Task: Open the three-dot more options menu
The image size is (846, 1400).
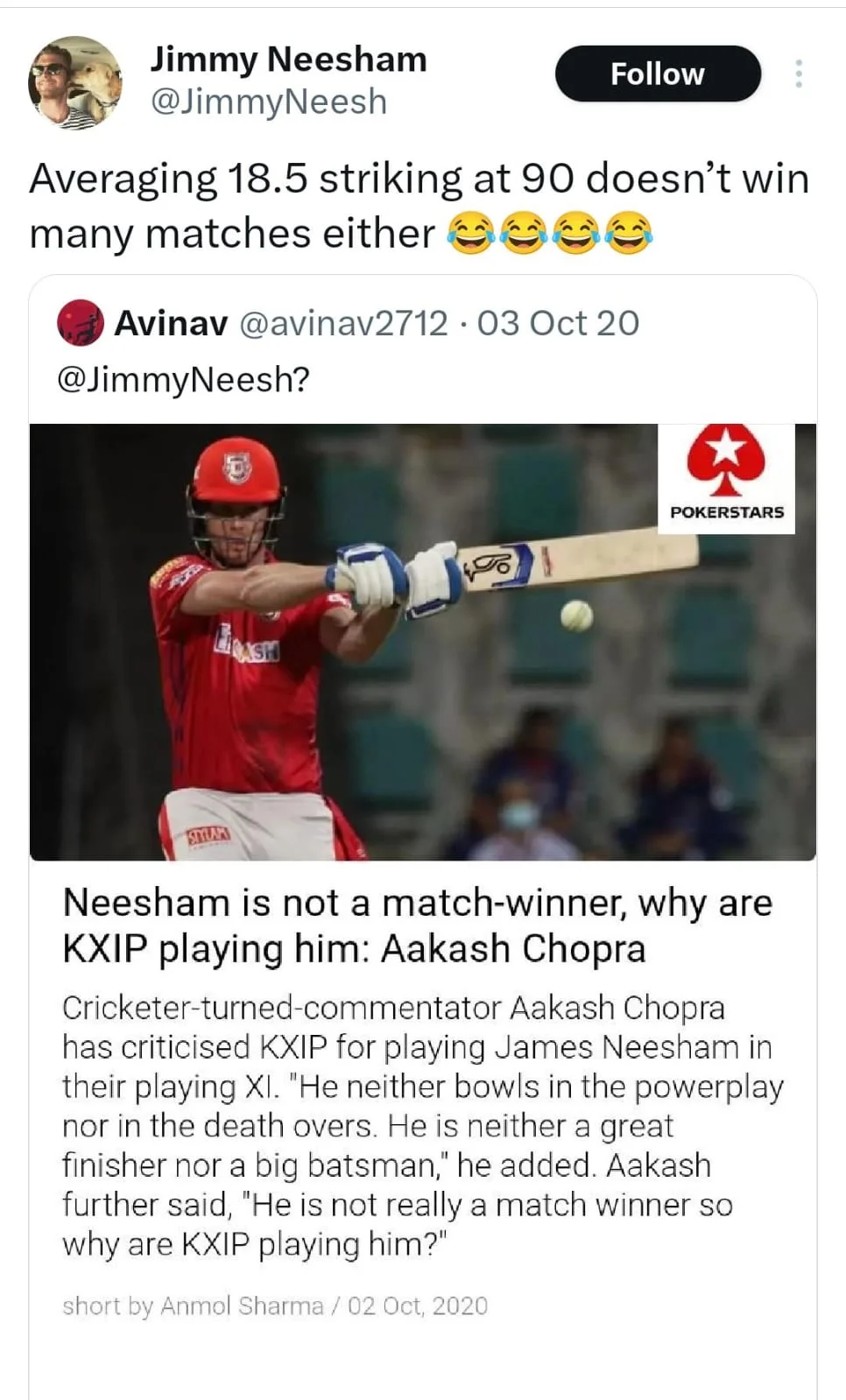Action: point(798,74)
